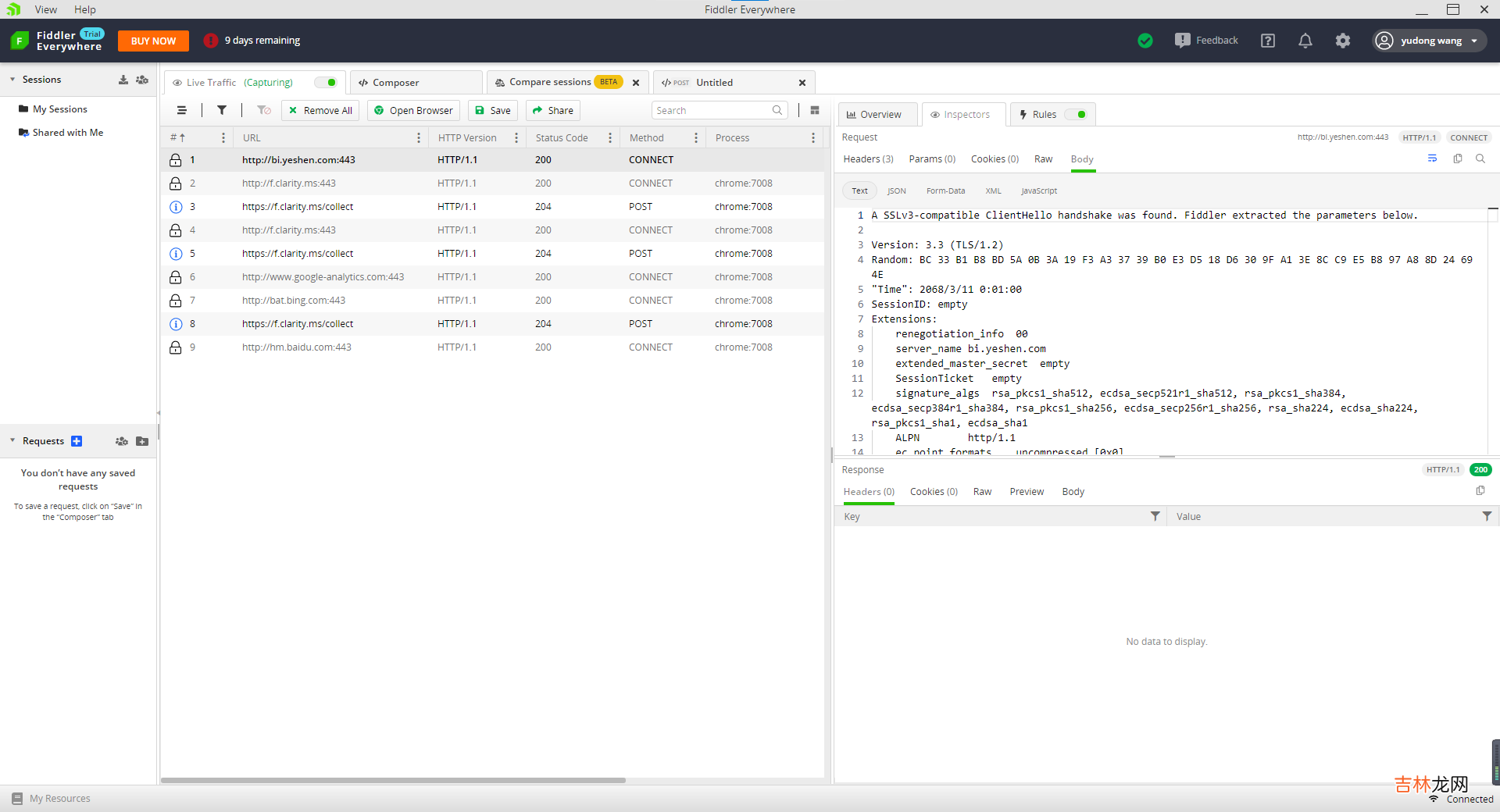This screenshot has width=1500, height=812.
Task: Search within the request body
Action: tap(1480, 158)
